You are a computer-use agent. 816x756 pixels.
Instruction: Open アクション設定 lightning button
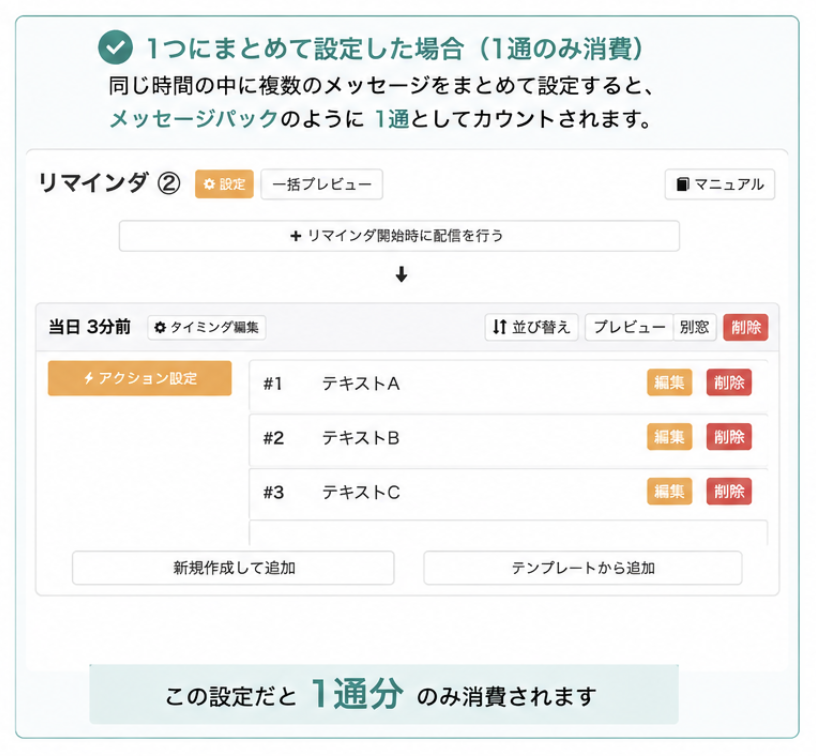[139, 378]
